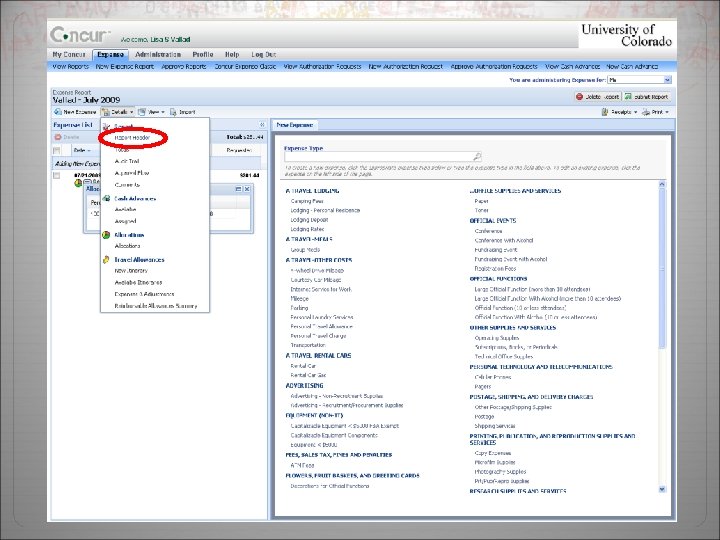Choose the Mileage expense type
This screenshot has width=720, height=540.
click(299, 299)
